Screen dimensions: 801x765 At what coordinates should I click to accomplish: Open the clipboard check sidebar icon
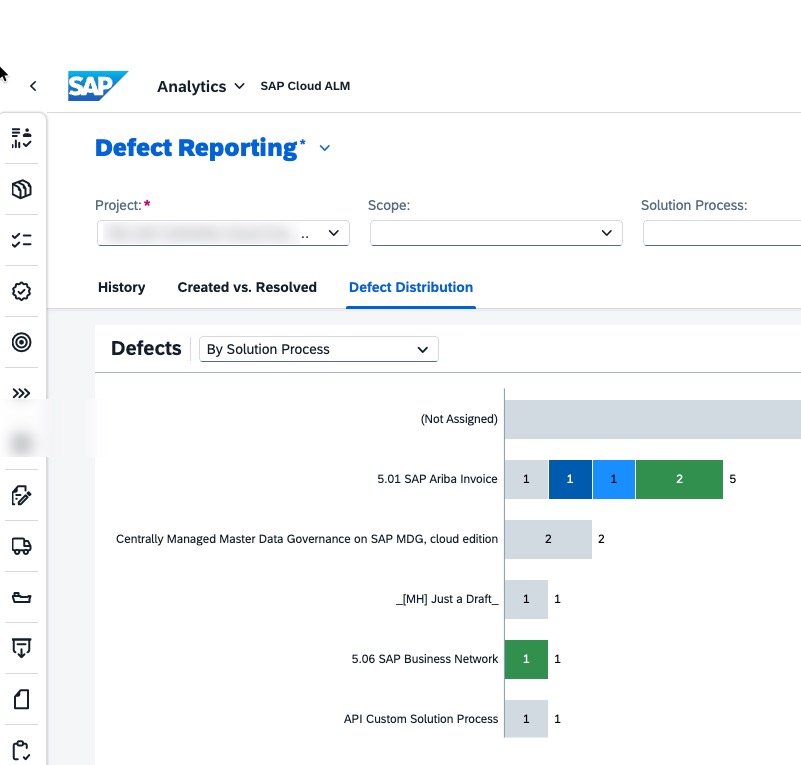pos(21,750)
